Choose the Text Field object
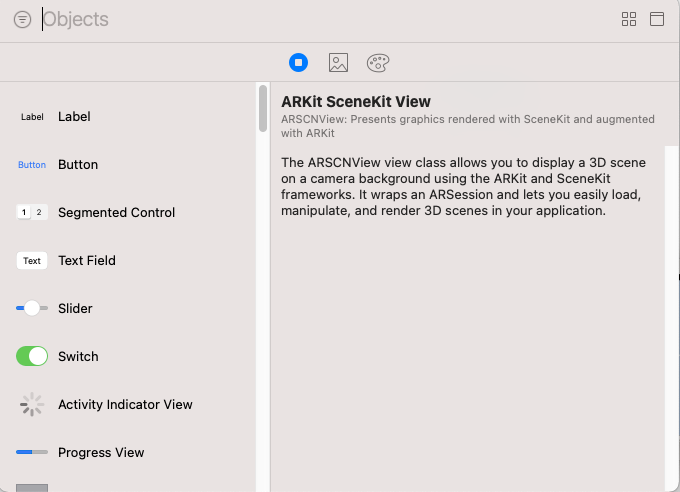This screenshot has height=492, width=680. point(128,260)
